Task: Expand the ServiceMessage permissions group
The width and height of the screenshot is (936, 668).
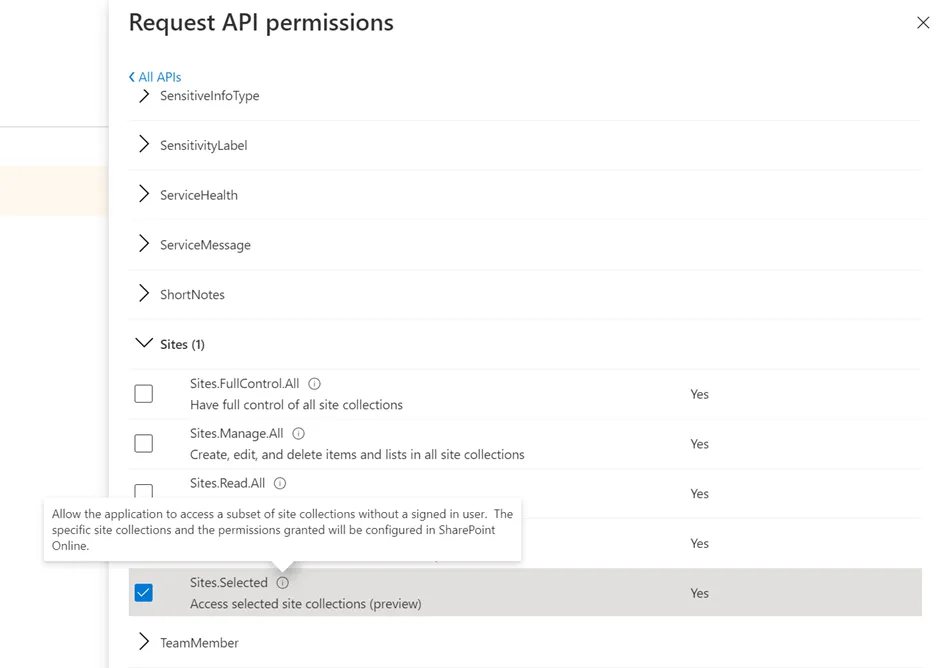Action: (x=144, y=244)
